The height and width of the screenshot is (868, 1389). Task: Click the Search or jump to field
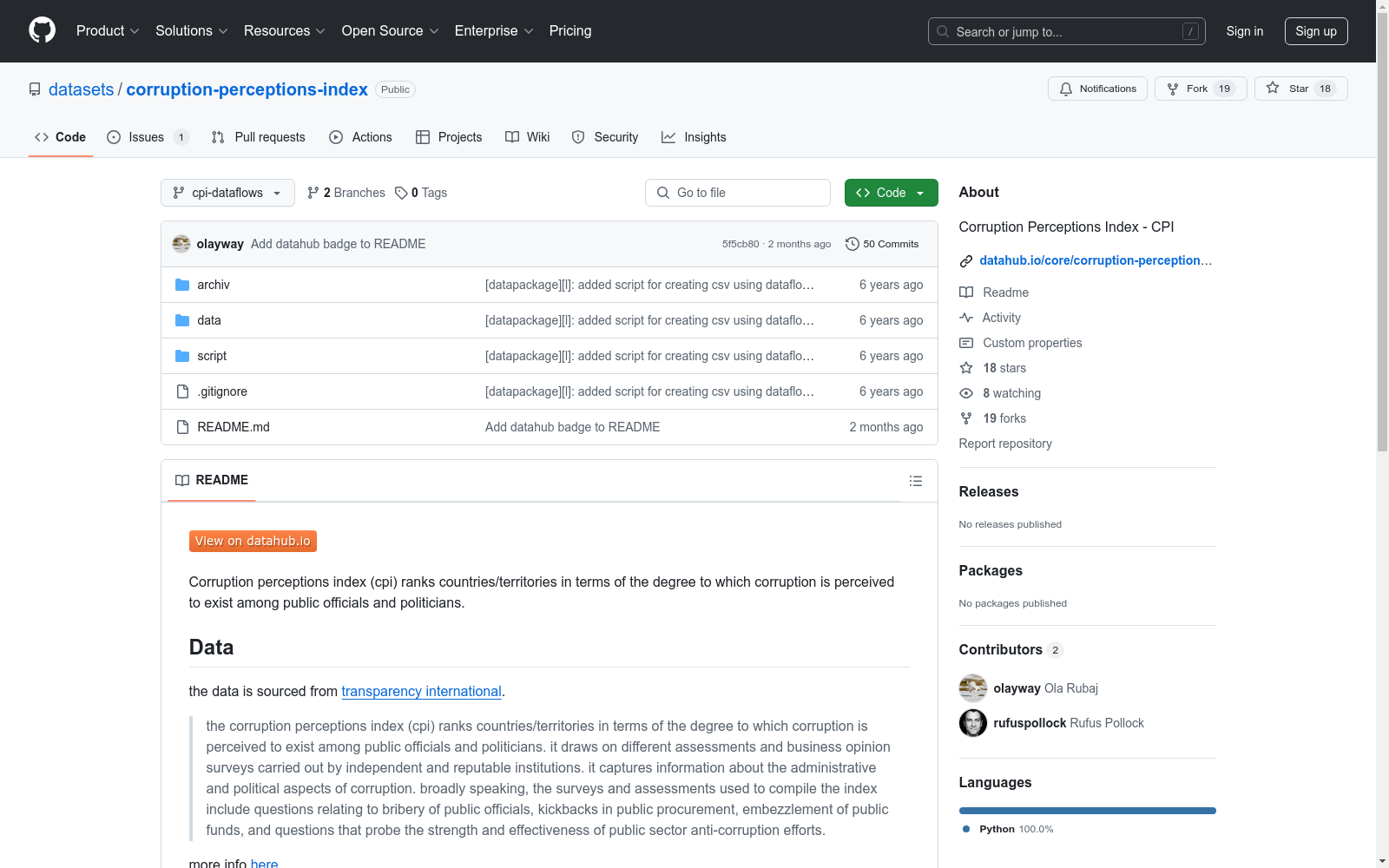(1067, 31)
